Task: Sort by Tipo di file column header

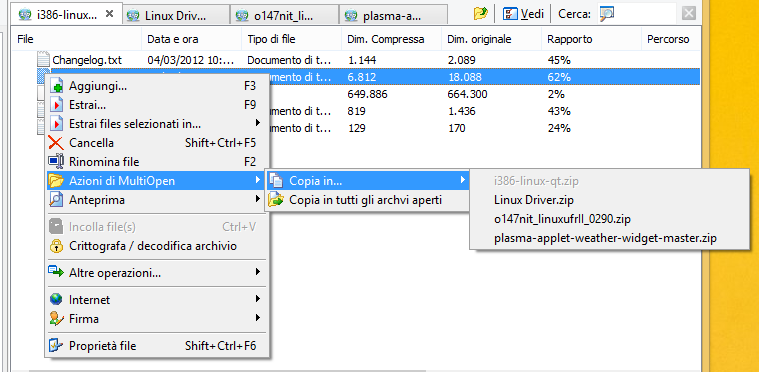Action: click(x=291, y=39)
